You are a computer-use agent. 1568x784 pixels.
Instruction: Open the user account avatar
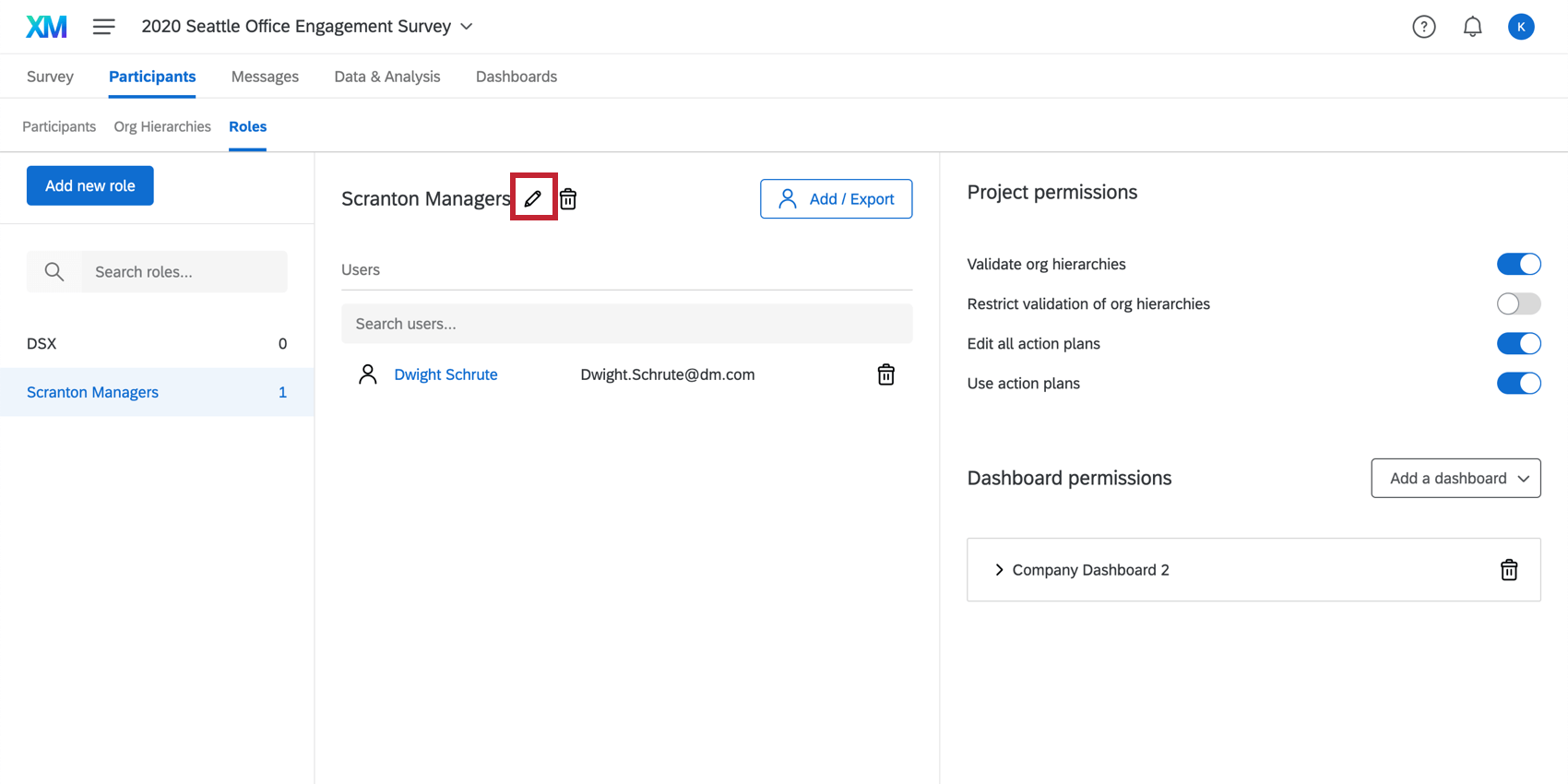tap(1520, 27)
